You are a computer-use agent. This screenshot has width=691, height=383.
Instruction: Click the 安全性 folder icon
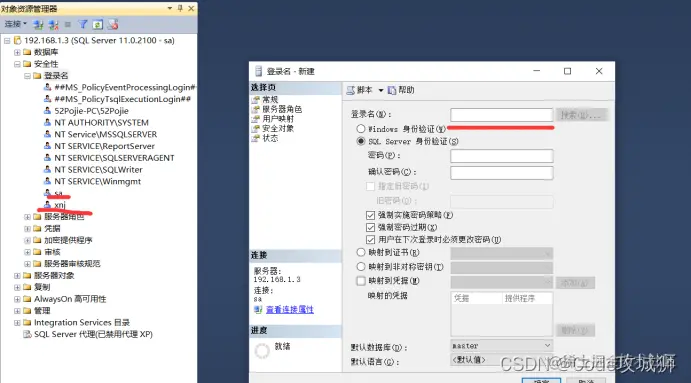coord(27,64)
